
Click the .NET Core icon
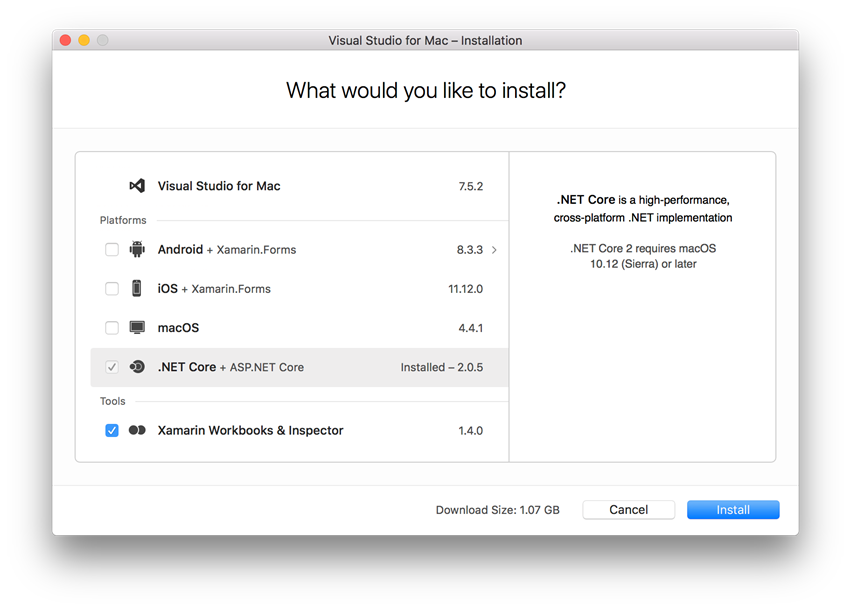coord(137,367)
